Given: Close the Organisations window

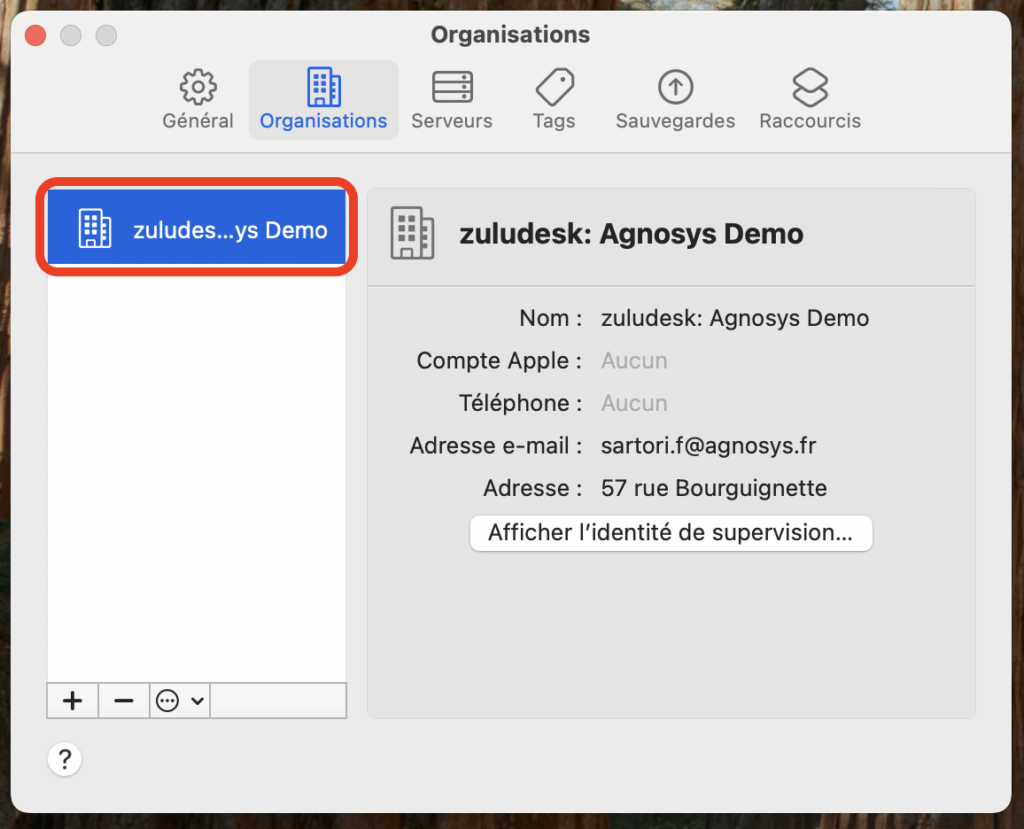Looking at the screenshot, I should [x=35, y=35].
